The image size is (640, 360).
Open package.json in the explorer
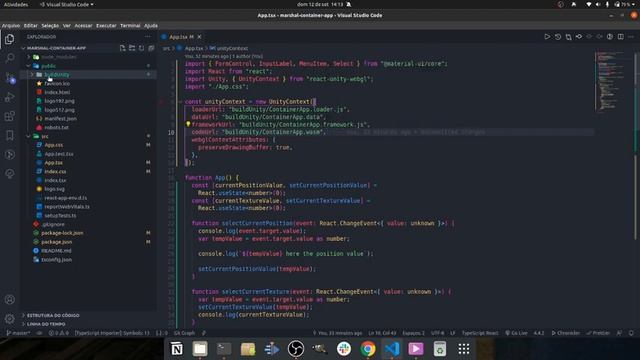click(x=56, y=242)
